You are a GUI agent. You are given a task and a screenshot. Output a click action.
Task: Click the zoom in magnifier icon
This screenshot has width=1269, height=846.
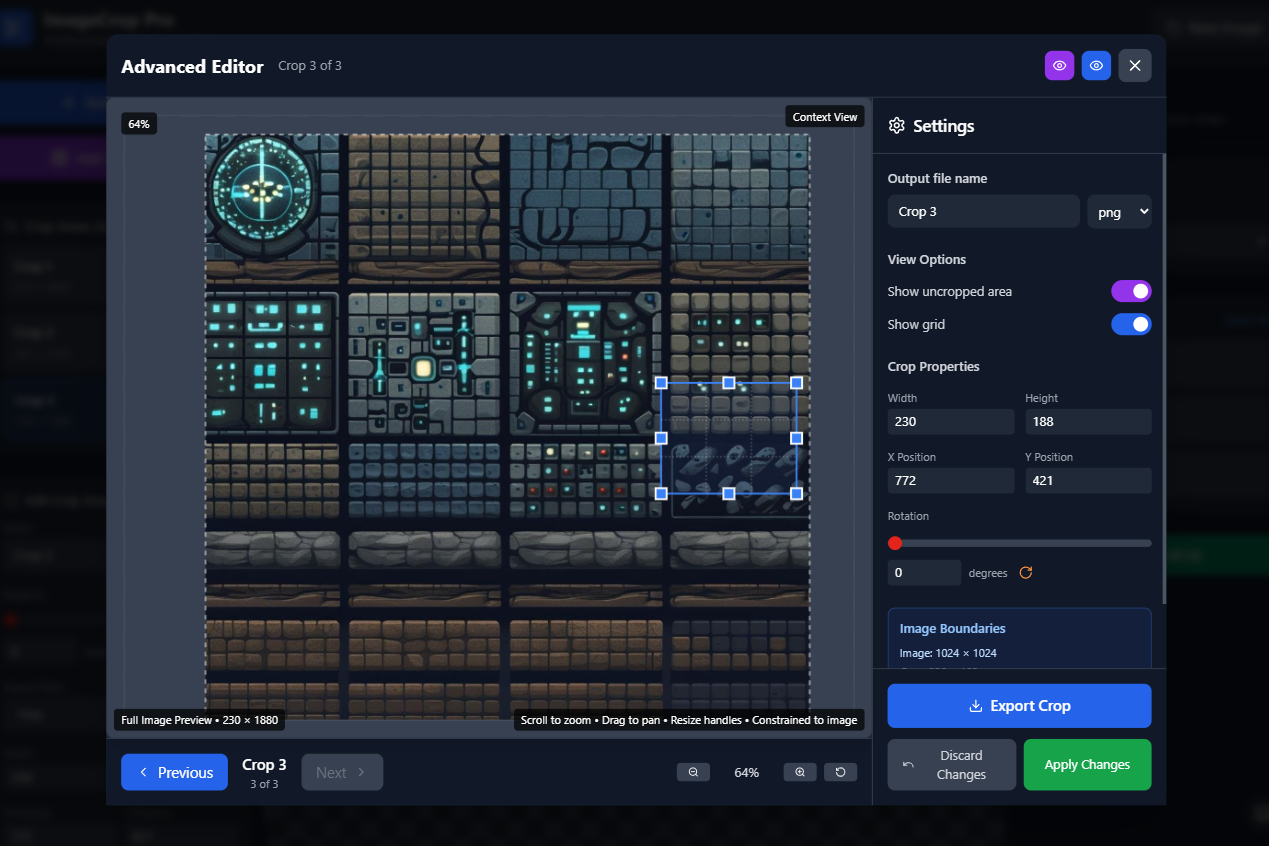tap(800, 772)
